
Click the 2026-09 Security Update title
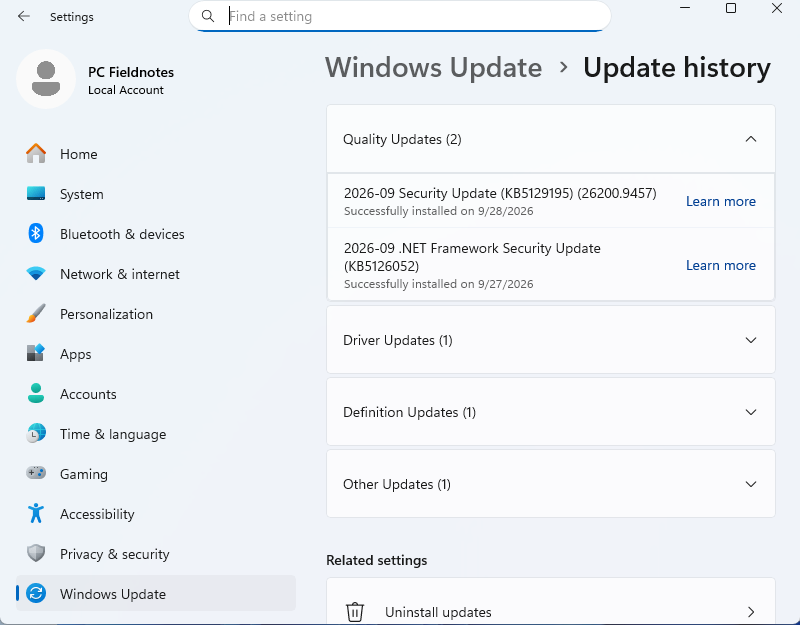(500, 193)
